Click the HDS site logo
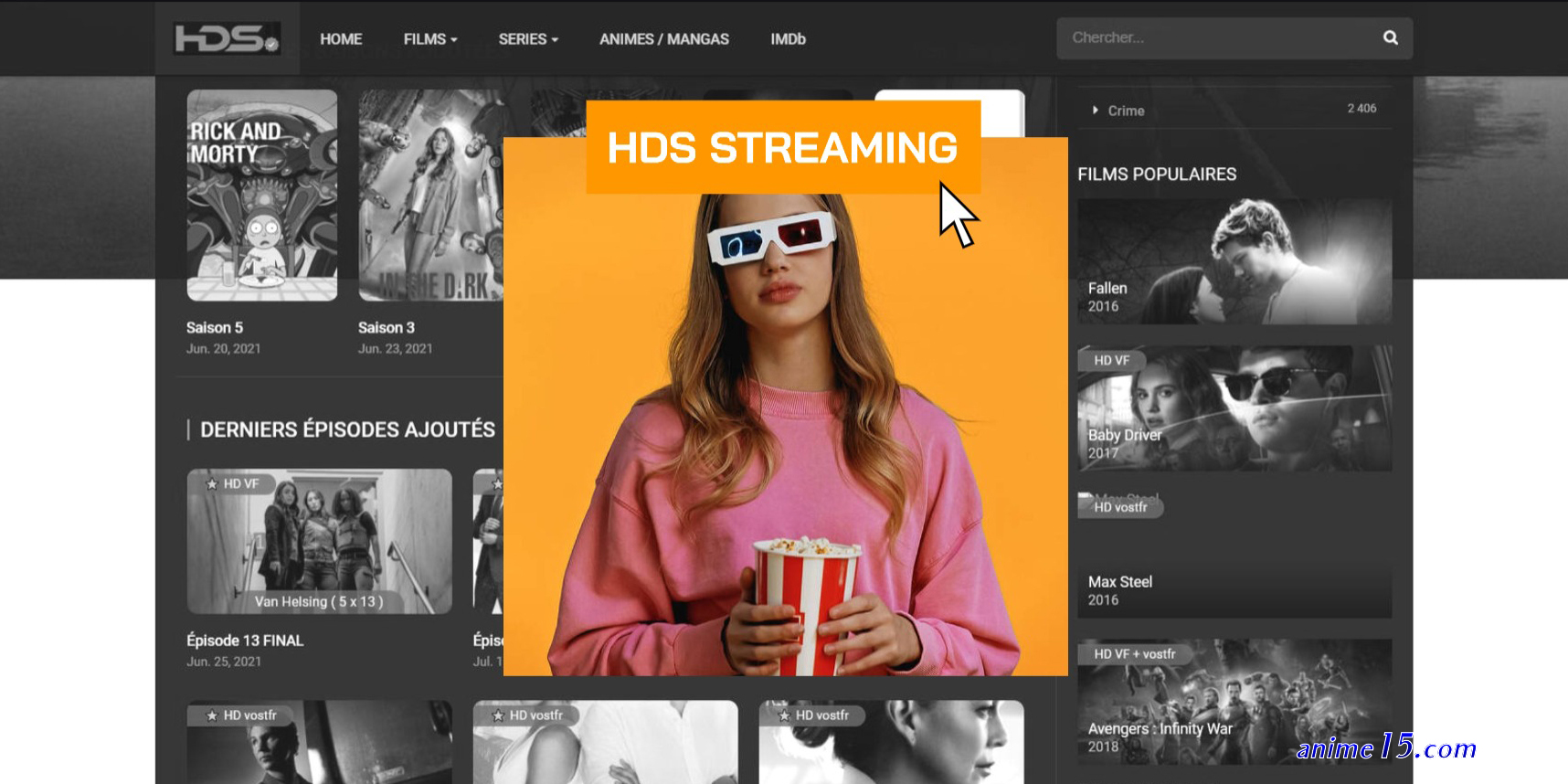1568x784 pixels. coord(227,38)
